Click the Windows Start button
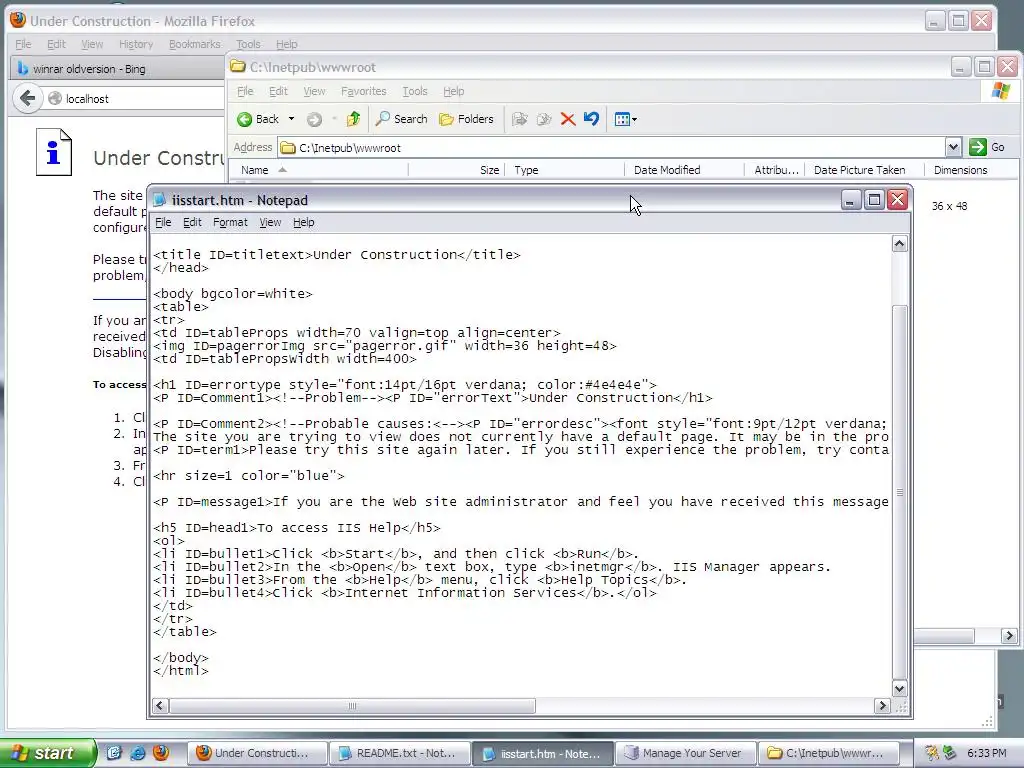Viewport: 1024px width, 768px height. point(48,753)
